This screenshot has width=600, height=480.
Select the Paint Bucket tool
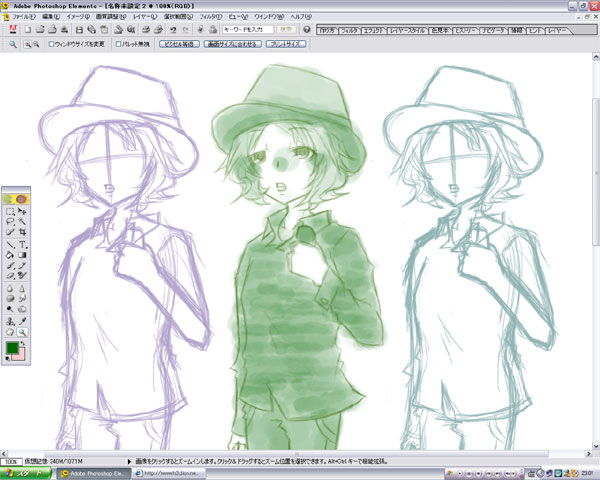point(10,255)
